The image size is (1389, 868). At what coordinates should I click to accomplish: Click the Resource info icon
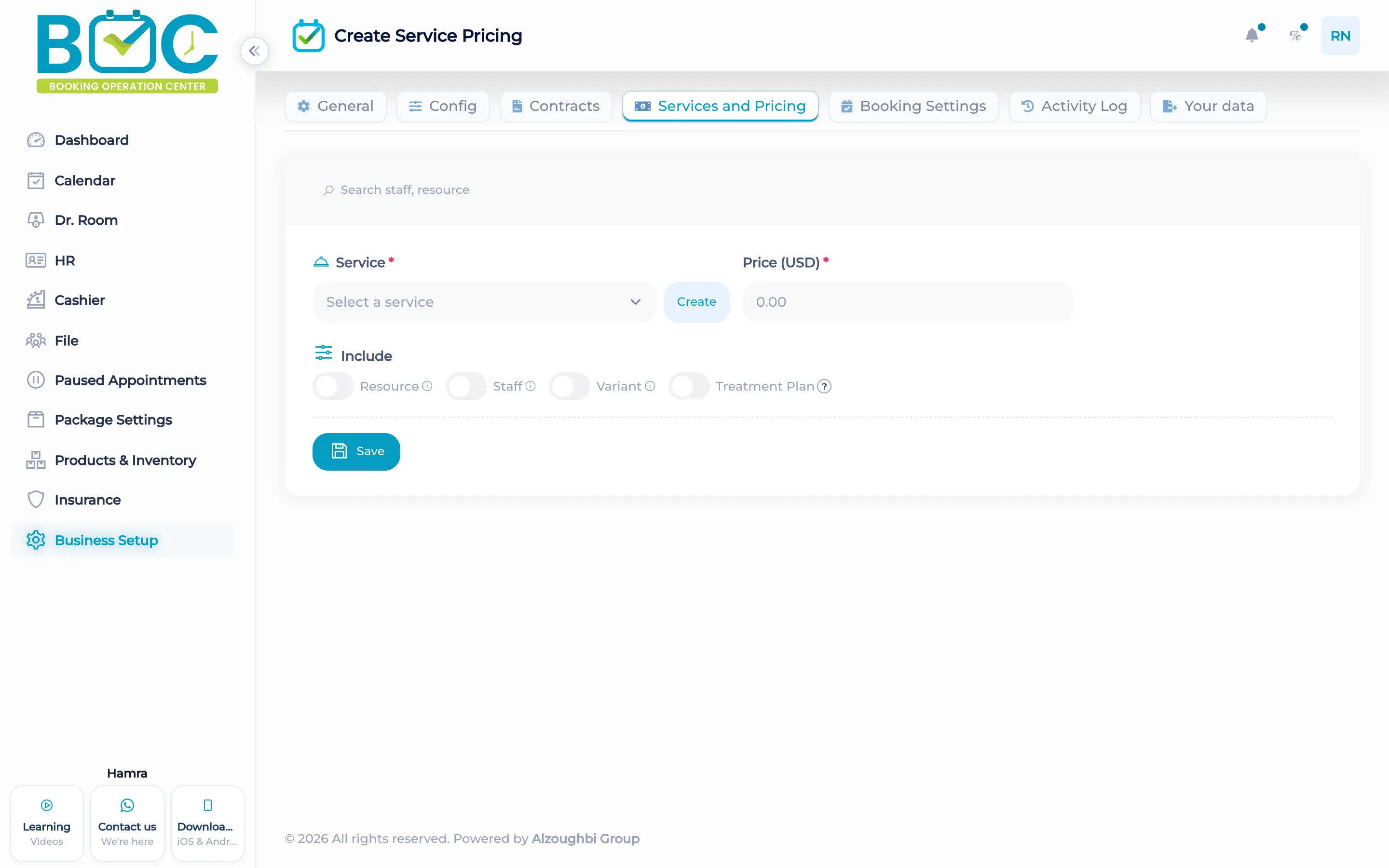coord(427,386)
